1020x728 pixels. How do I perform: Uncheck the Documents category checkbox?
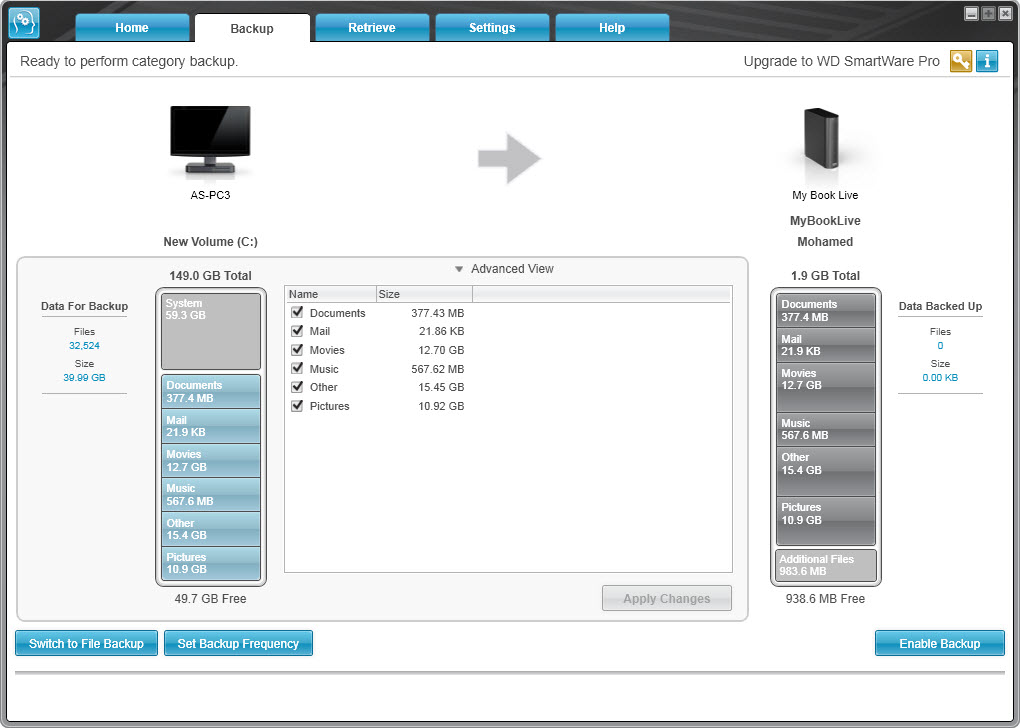coord(297,312)
